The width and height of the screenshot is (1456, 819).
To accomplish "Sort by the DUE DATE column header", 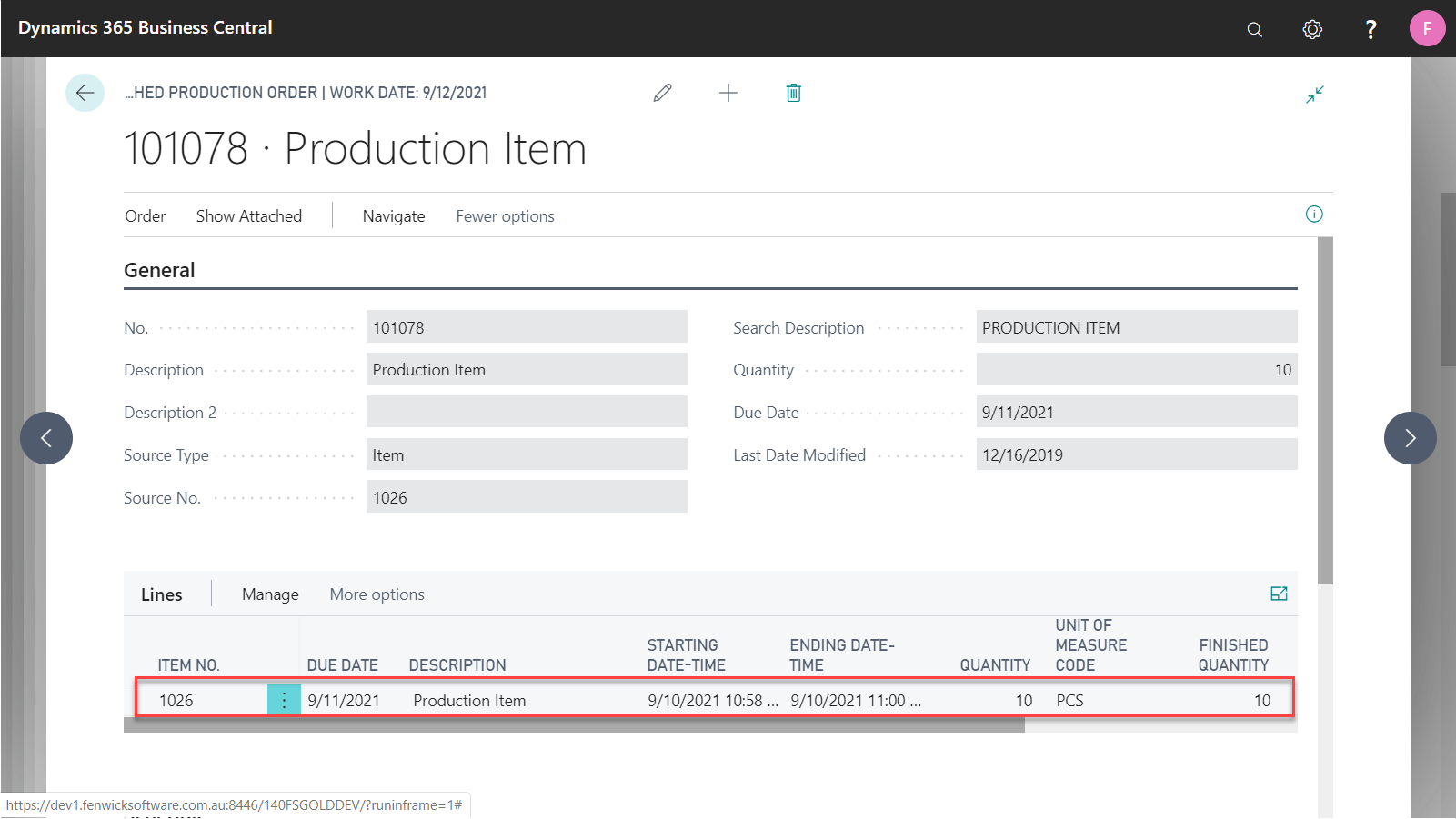I will [x=343, y=665].
